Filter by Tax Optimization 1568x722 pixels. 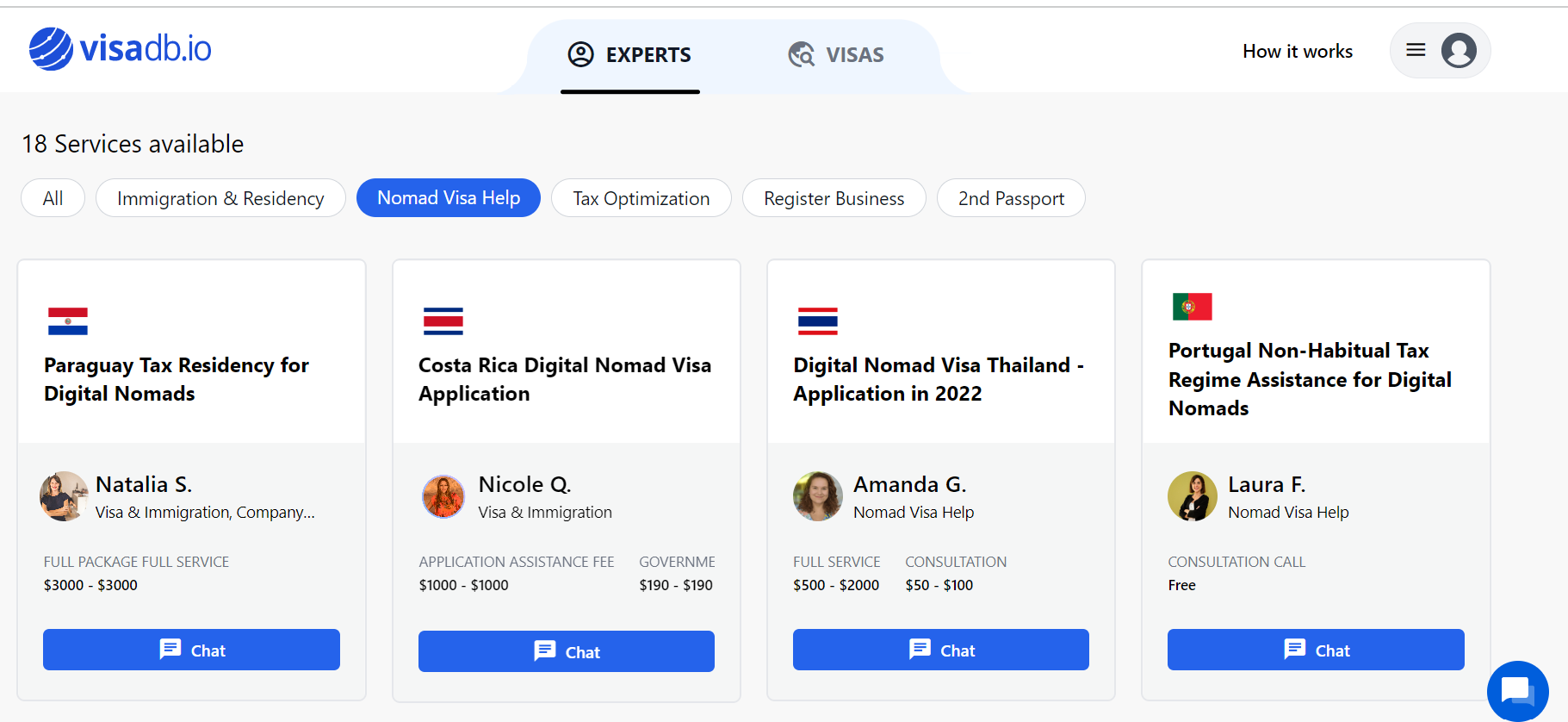click(641, 198)
